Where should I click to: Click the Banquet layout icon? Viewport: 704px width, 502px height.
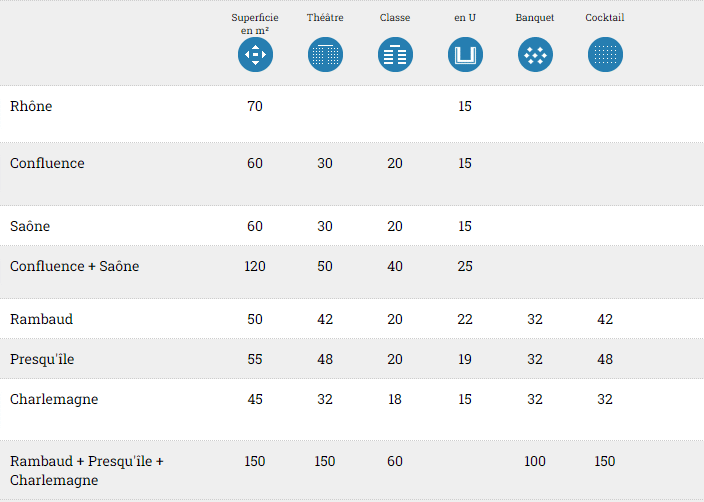[535, 54]
